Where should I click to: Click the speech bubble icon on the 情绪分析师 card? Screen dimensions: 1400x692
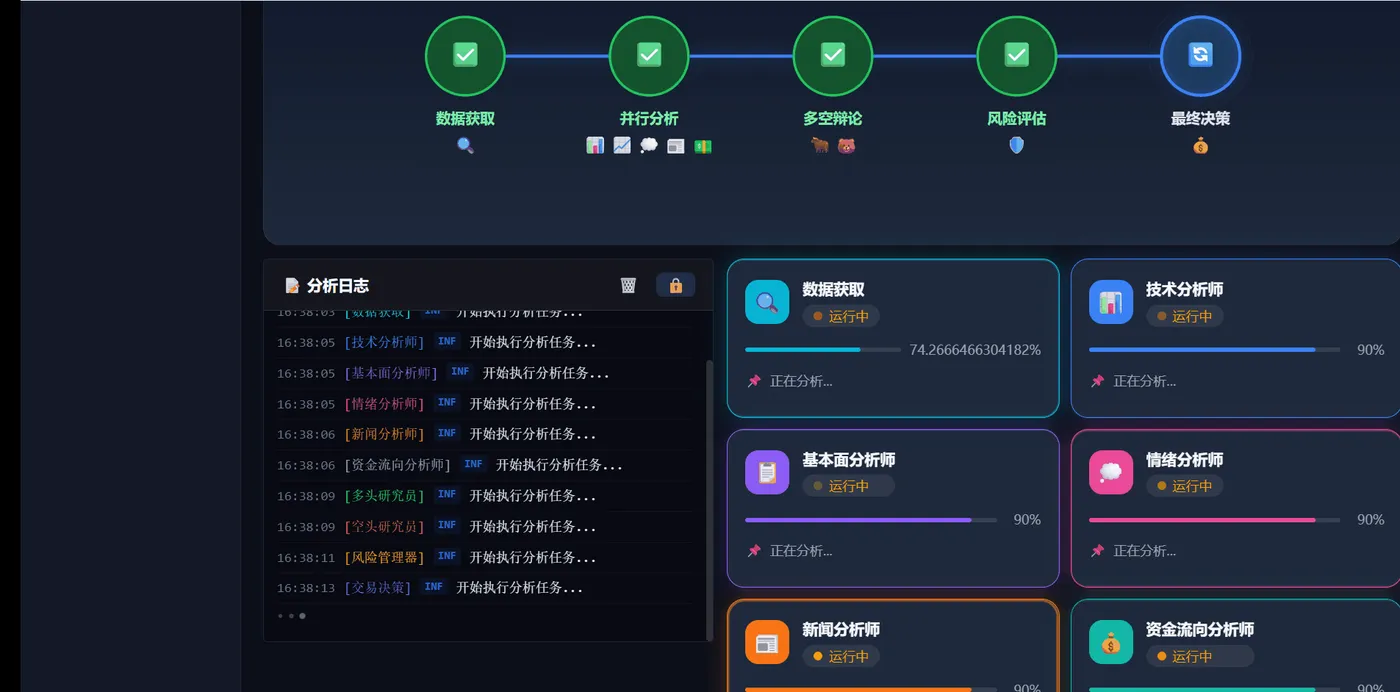[1111, 472]
